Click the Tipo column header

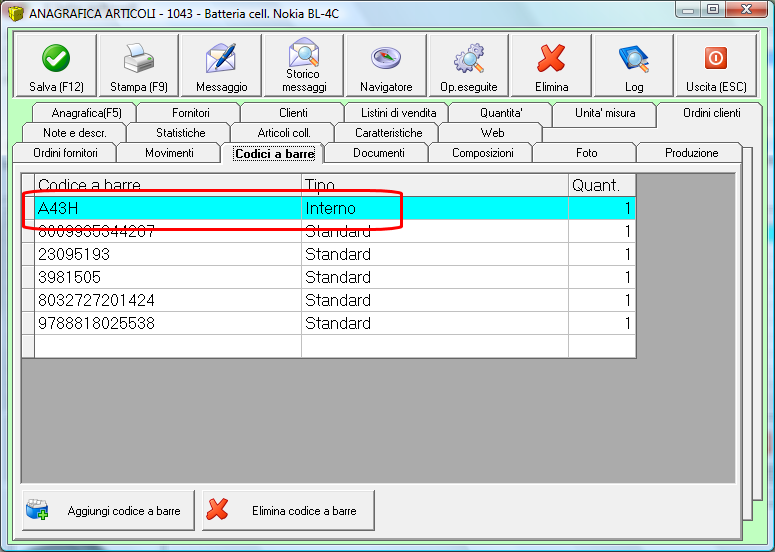(x=435, y=185)
